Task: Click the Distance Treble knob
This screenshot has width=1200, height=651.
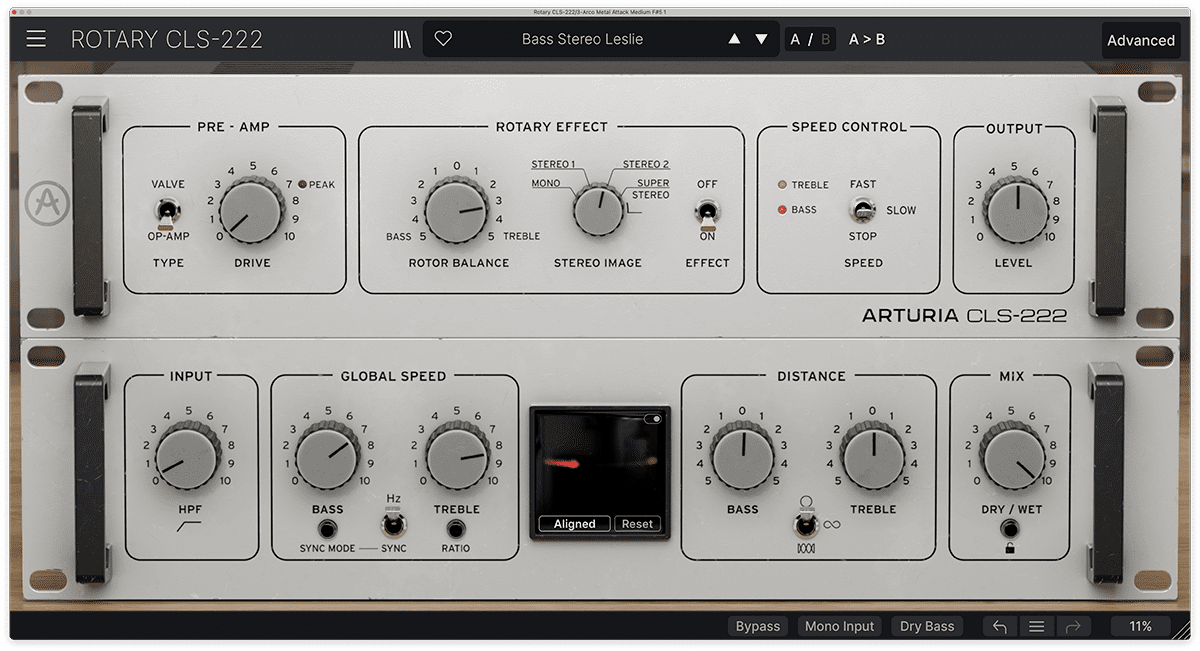Action: [x=873, y=456]
